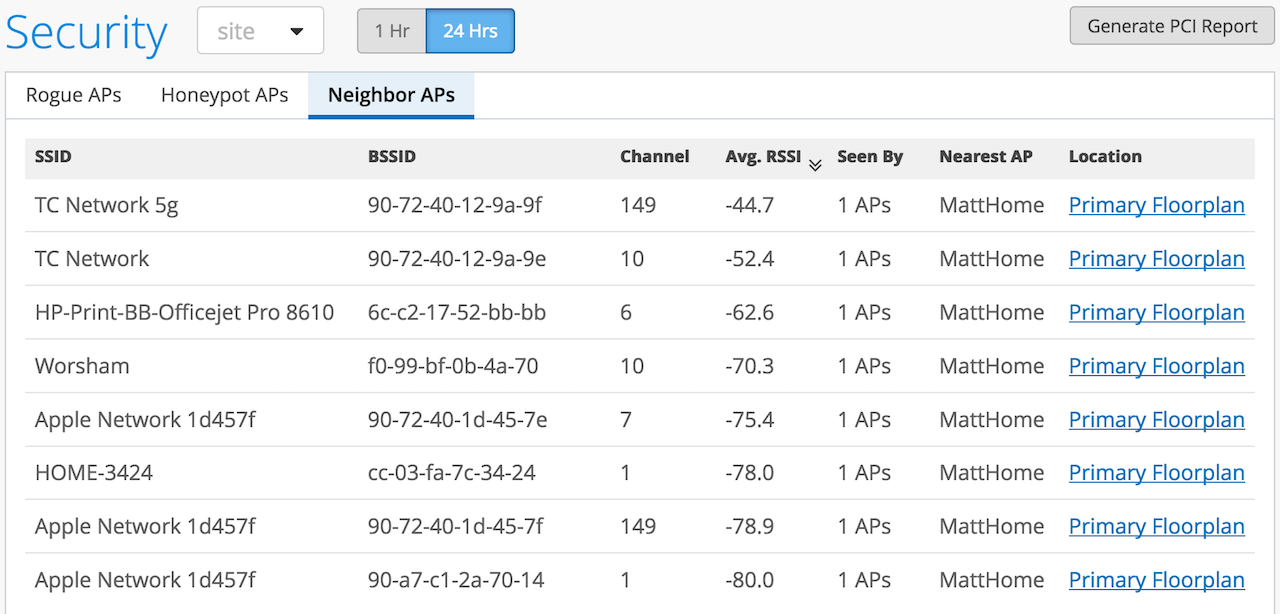Sort by the BSSID column header

click(392, 157)
